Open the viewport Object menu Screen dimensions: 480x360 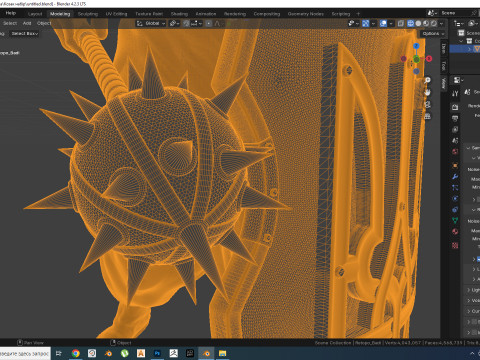pos(44,23)
